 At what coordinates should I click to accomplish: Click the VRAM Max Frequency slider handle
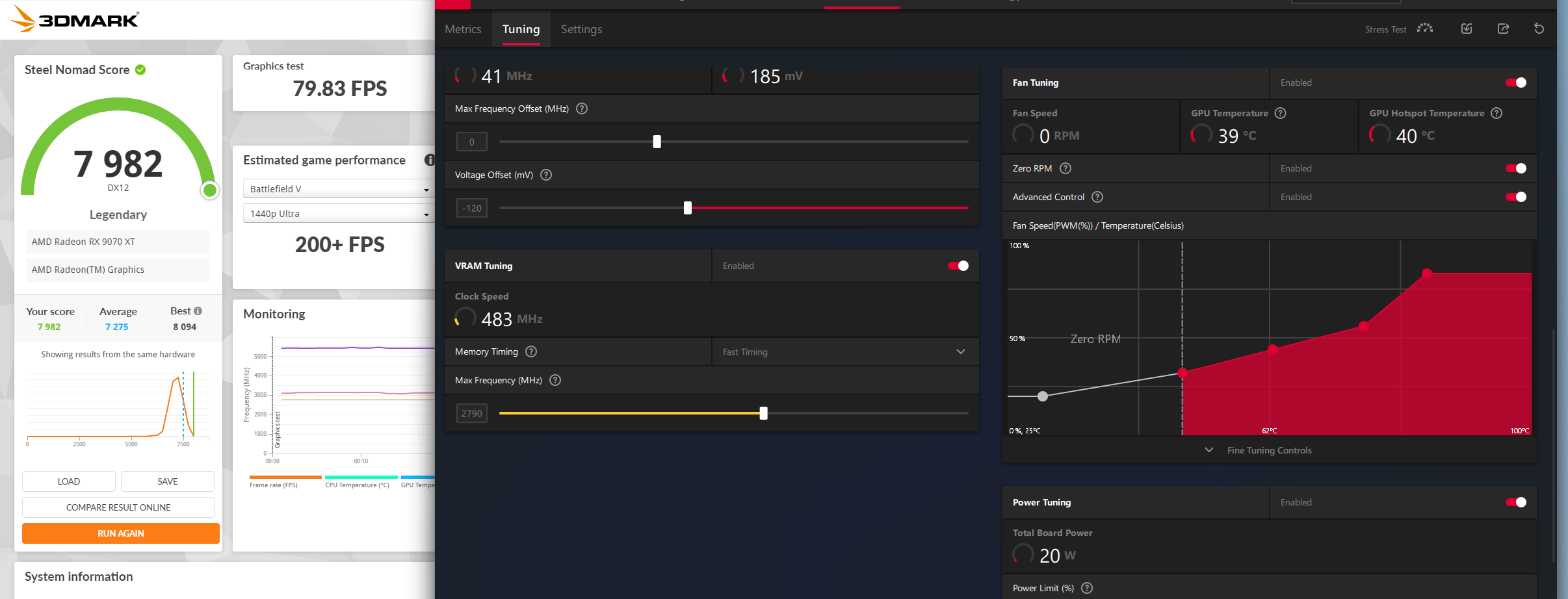click(x=763, y=413)
